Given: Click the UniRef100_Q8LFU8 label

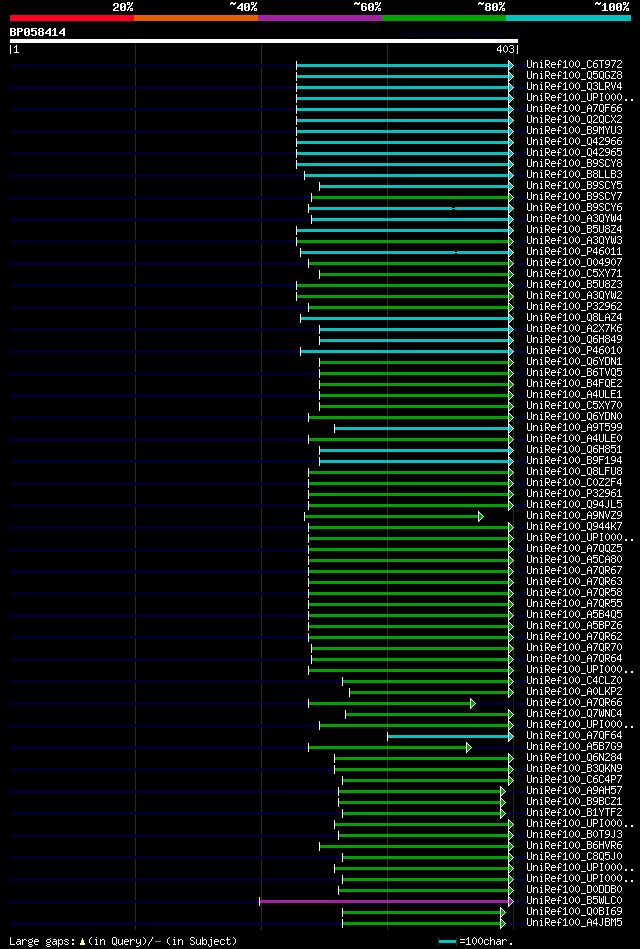Looking at the screenshot, I should point(574,472).
